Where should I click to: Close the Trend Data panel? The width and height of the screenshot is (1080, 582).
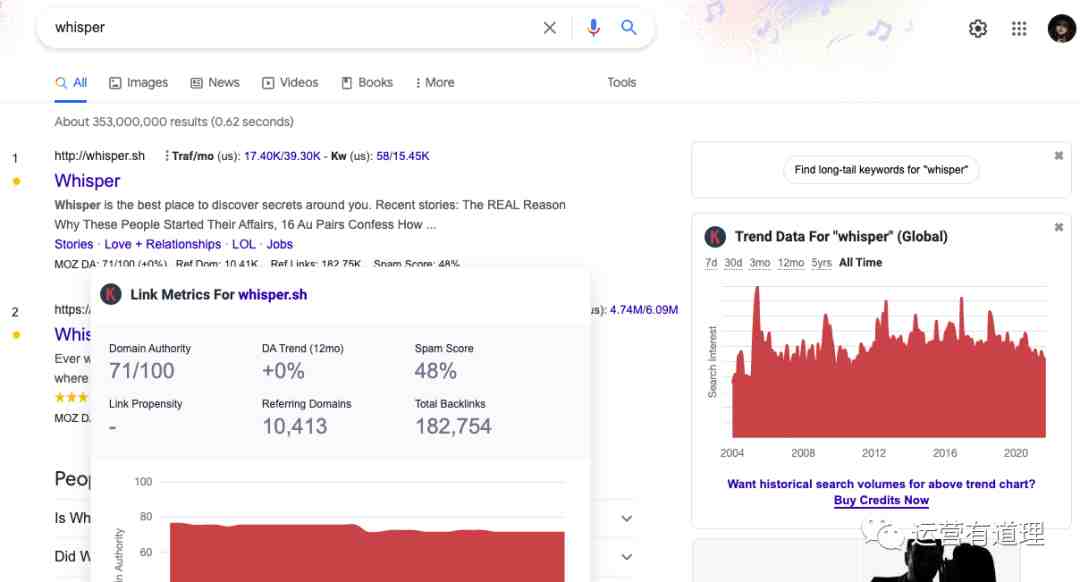click(x=1059, y=227)
